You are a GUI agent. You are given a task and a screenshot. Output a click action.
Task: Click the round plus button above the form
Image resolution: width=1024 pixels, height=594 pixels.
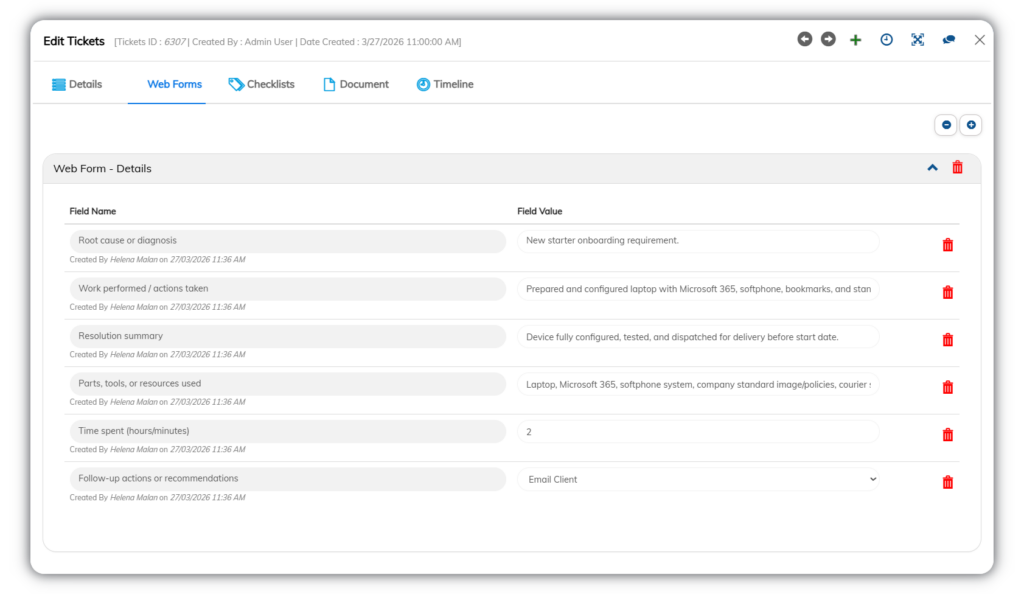pyautogui.click(x=971, y=125)
